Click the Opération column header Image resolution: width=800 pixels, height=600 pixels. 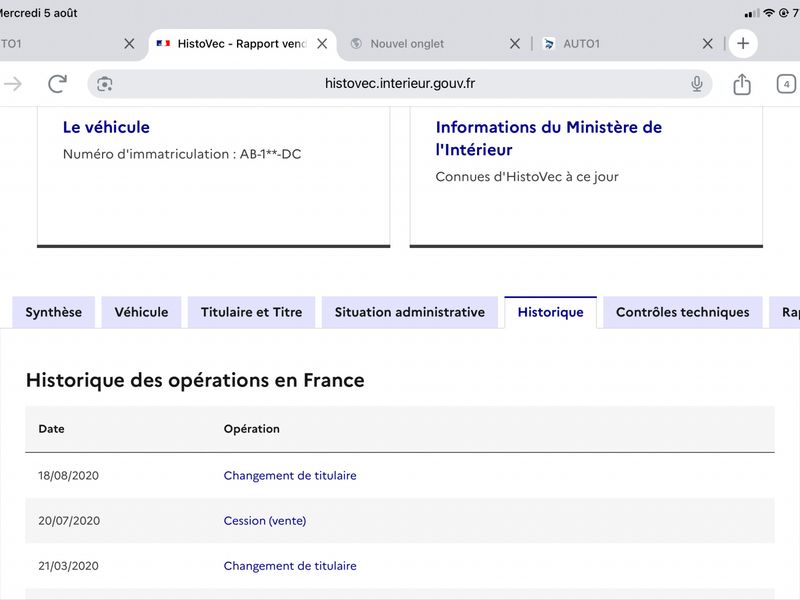(252, 429)
